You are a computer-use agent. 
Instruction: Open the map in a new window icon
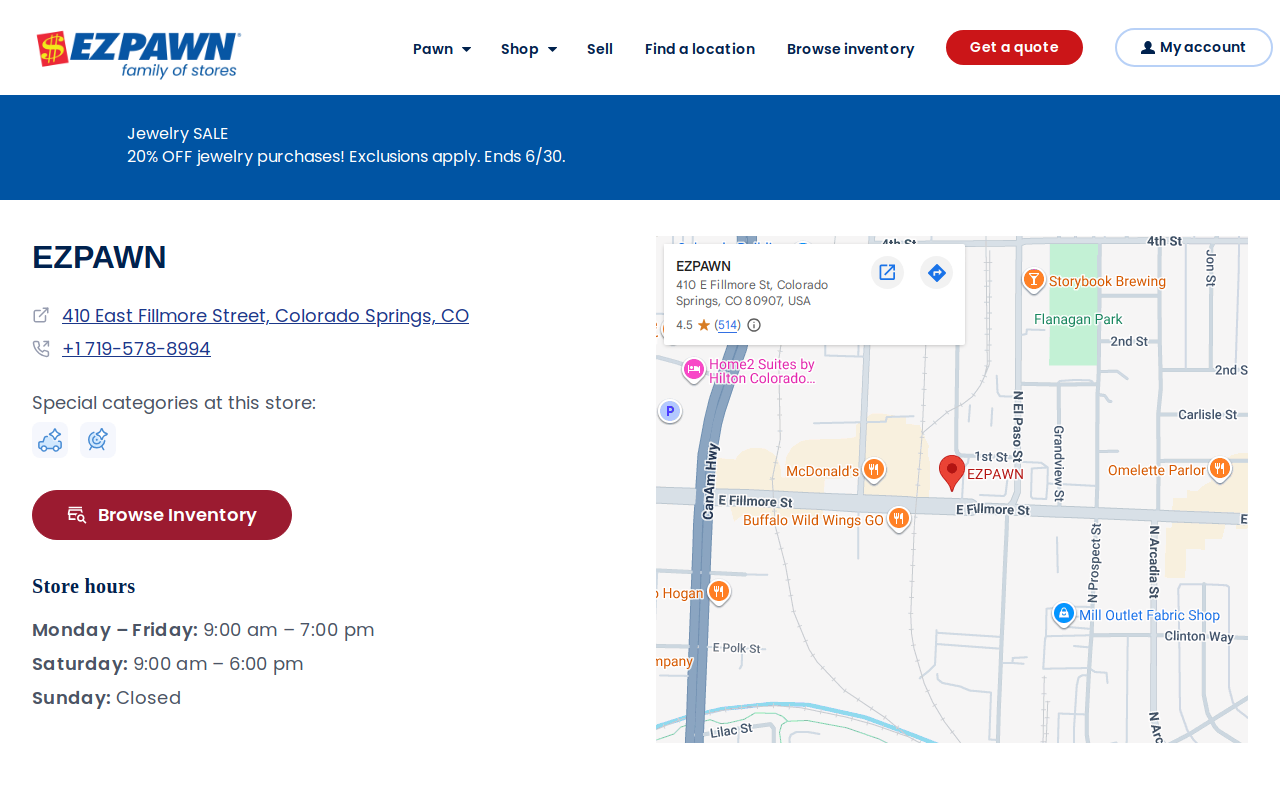[887, 272]
